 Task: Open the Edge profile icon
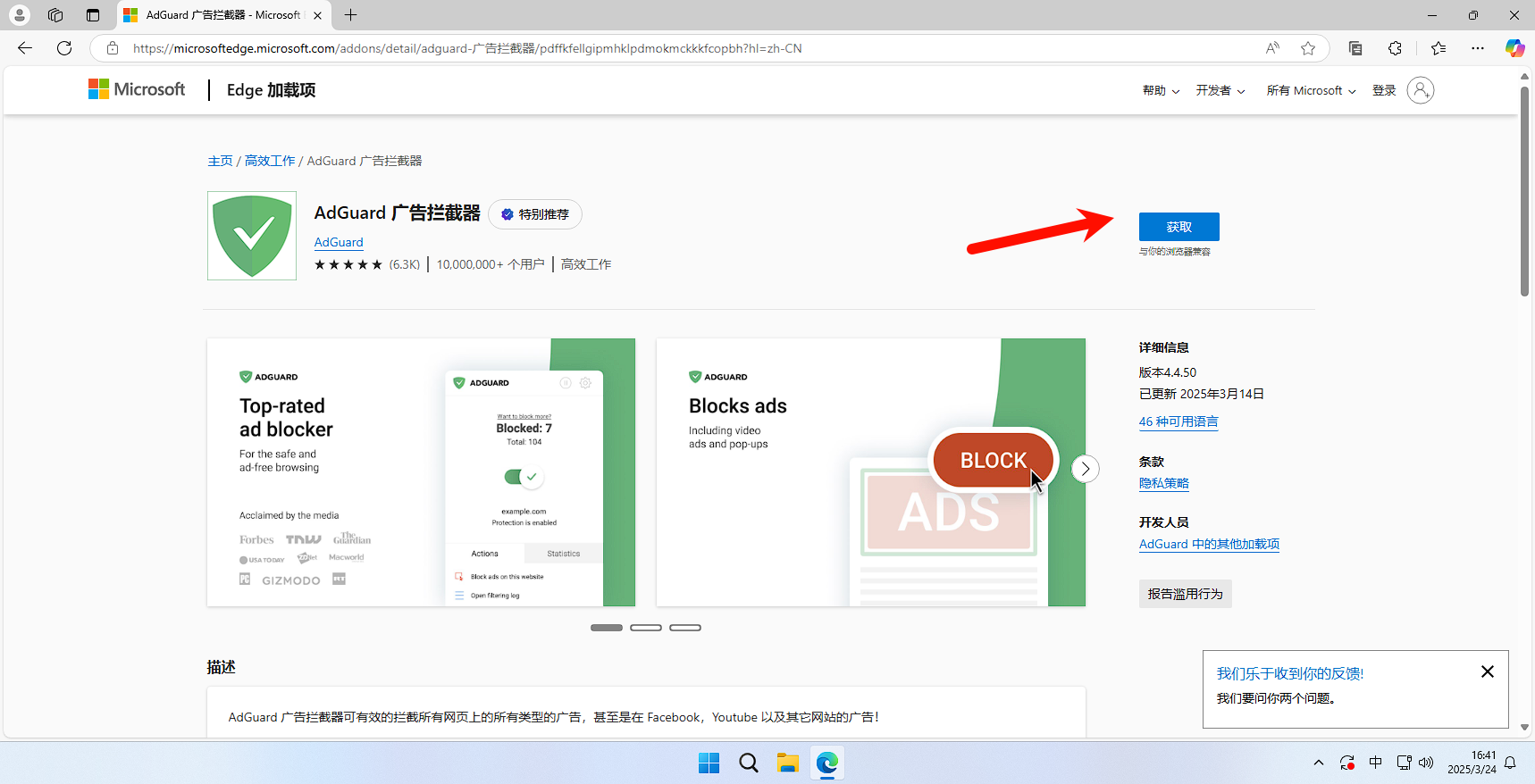click(x=19, y=15)
